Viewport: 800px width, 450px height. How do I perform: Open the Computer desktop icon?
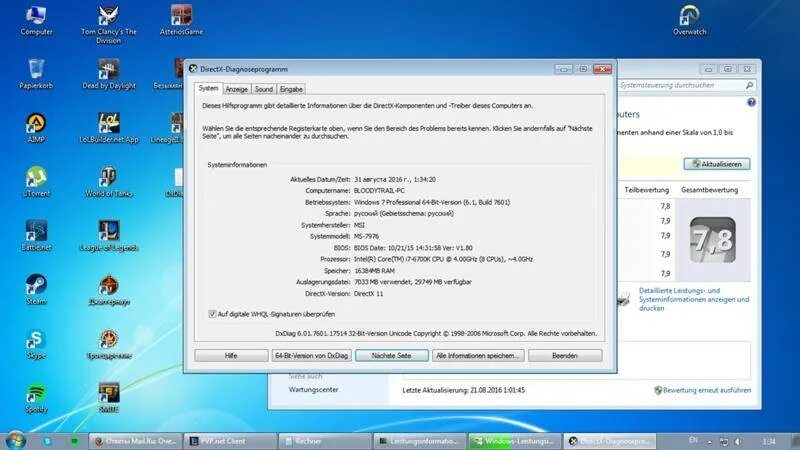36,20
